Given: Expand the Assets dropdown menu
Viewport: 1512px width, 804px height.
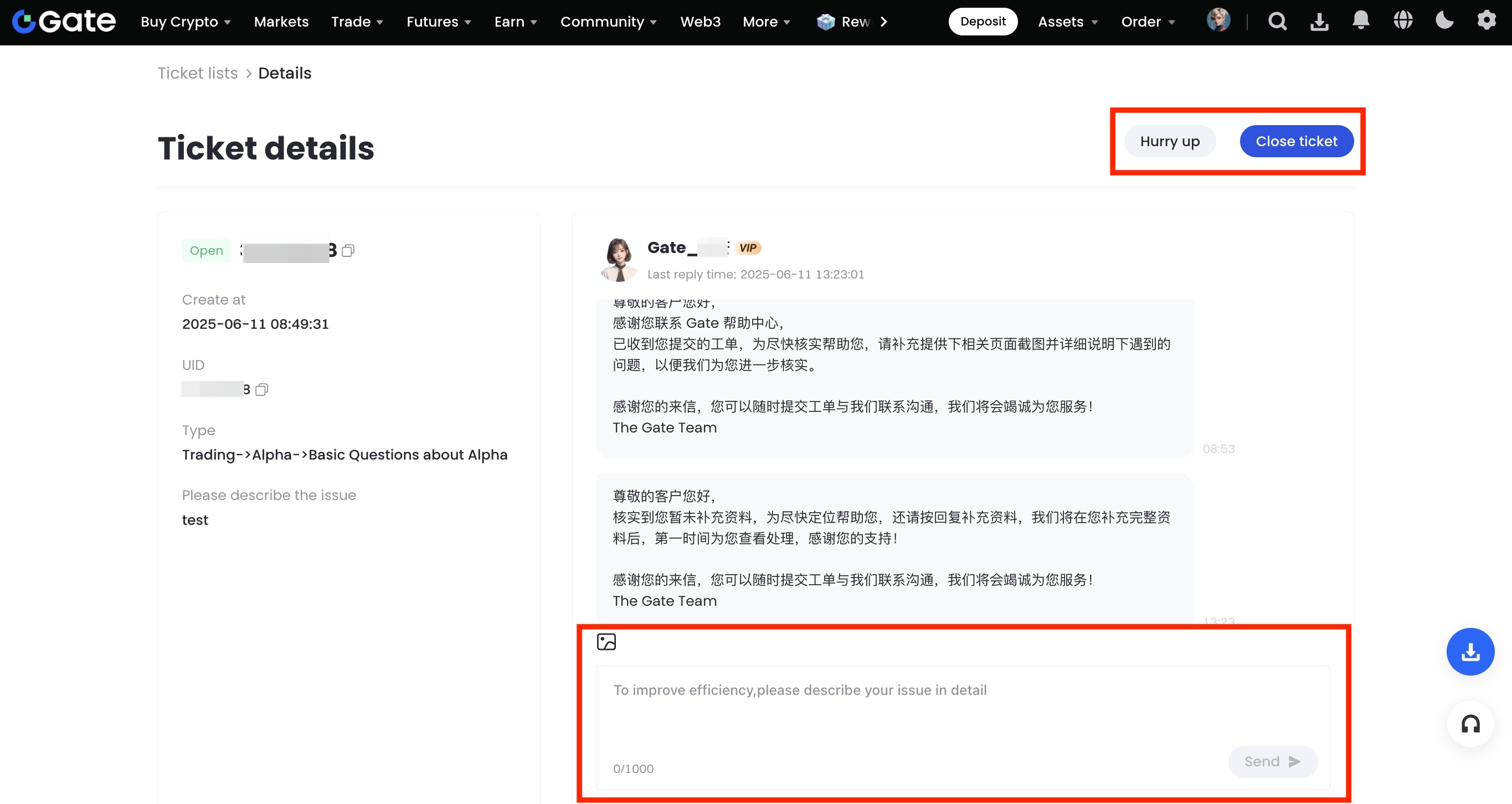Looking at the screenshot, I should click(1067, 22).
